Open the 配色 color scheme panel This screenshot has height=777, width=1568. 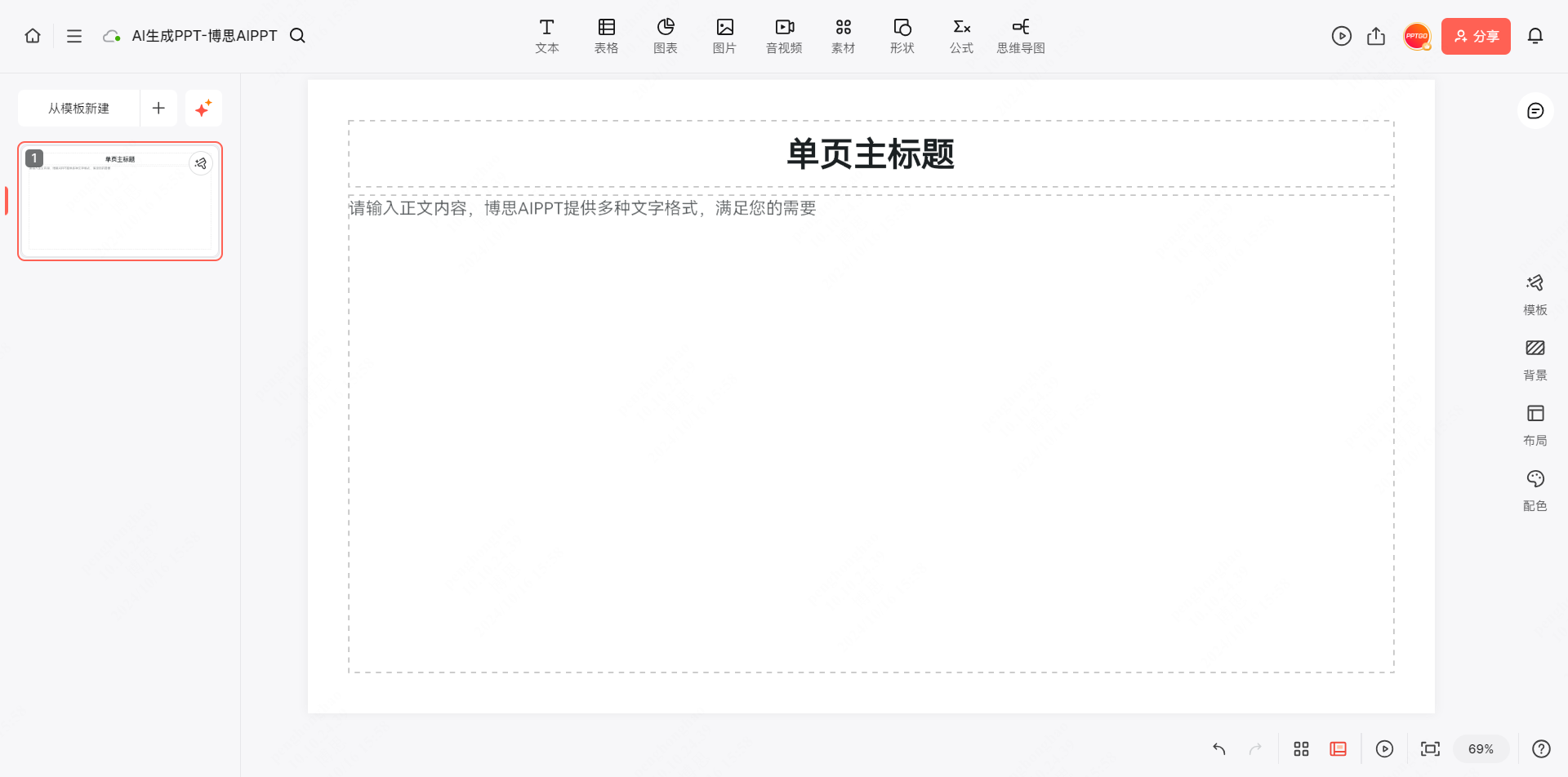tap(1535, 491)
